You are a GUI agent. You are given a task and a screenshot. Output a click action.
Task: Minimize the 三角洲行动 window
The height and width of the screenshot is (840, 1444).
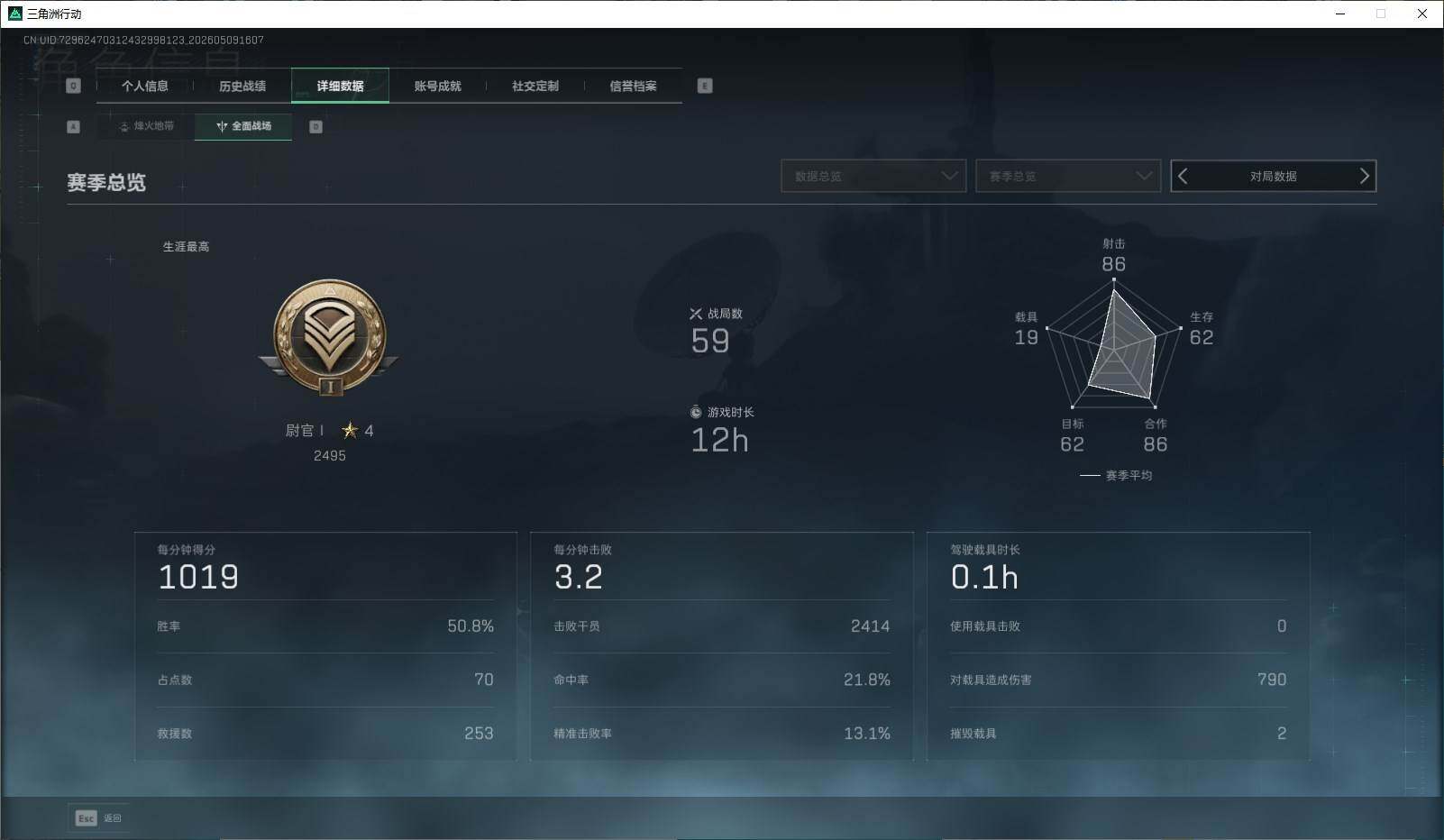coord(1340,14)
